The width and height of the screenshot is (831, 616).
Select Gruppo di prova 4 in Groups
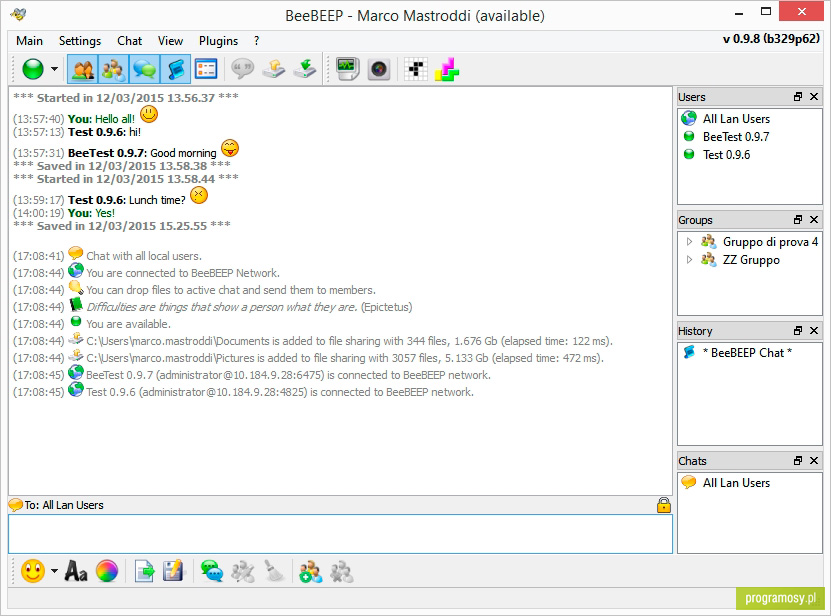[771, 242]
